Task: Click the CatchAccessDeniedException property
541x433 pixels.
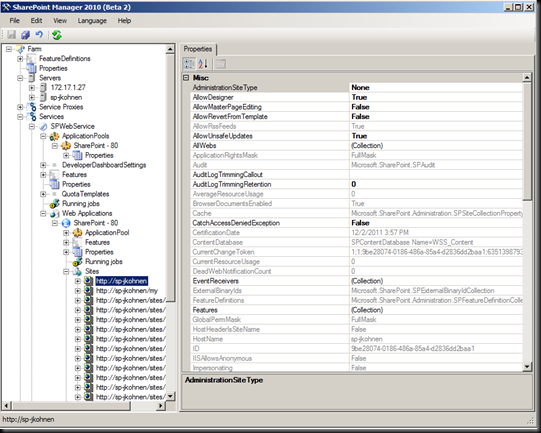Action: 236,223
